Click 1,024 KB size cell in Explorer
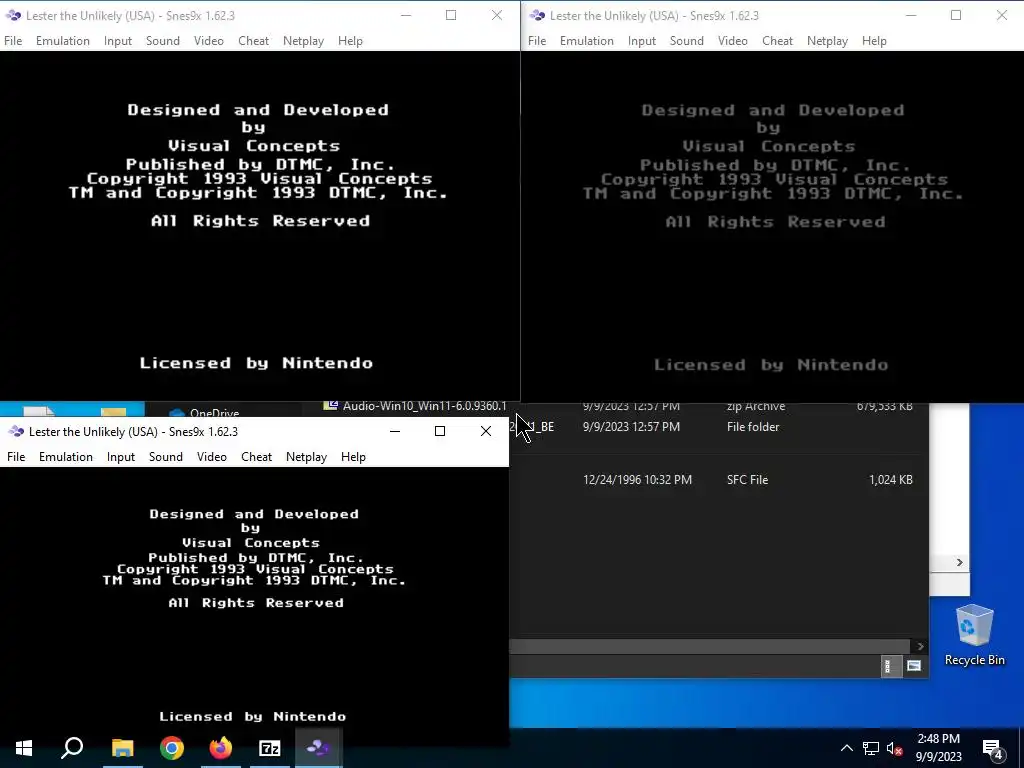This screenshot has width=1024, height=768. [x=891, y=479]
